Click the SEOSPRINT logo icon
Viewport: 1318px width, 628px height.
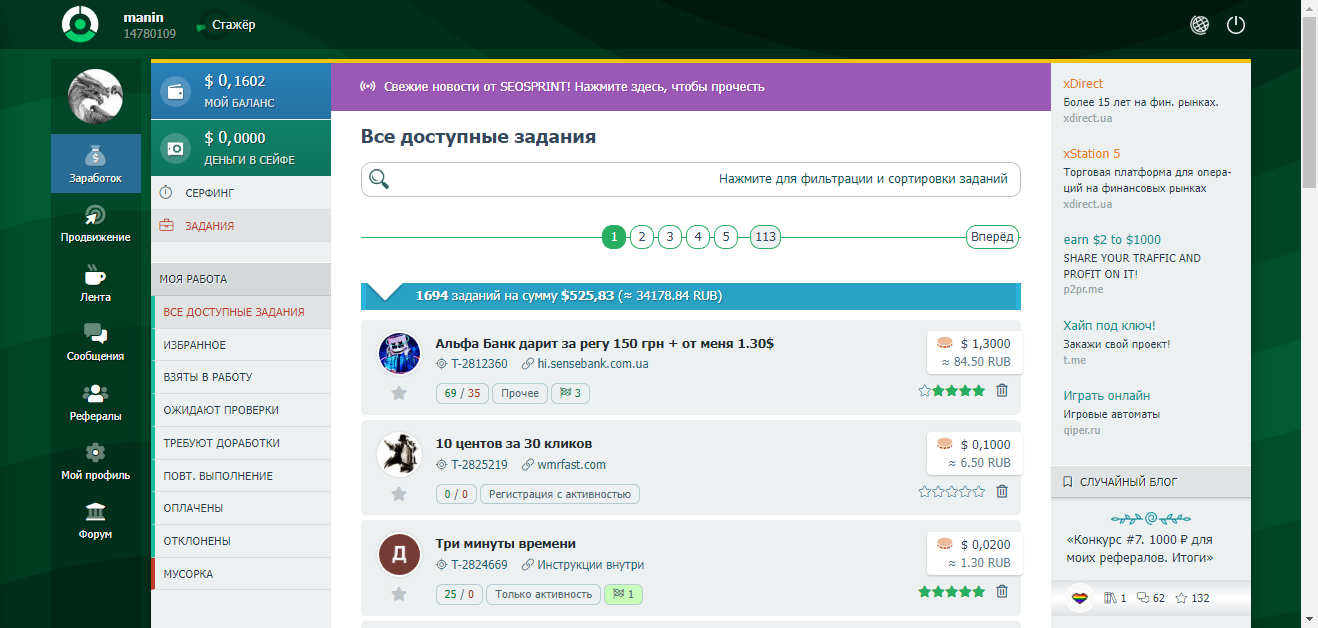click(79, 24)
